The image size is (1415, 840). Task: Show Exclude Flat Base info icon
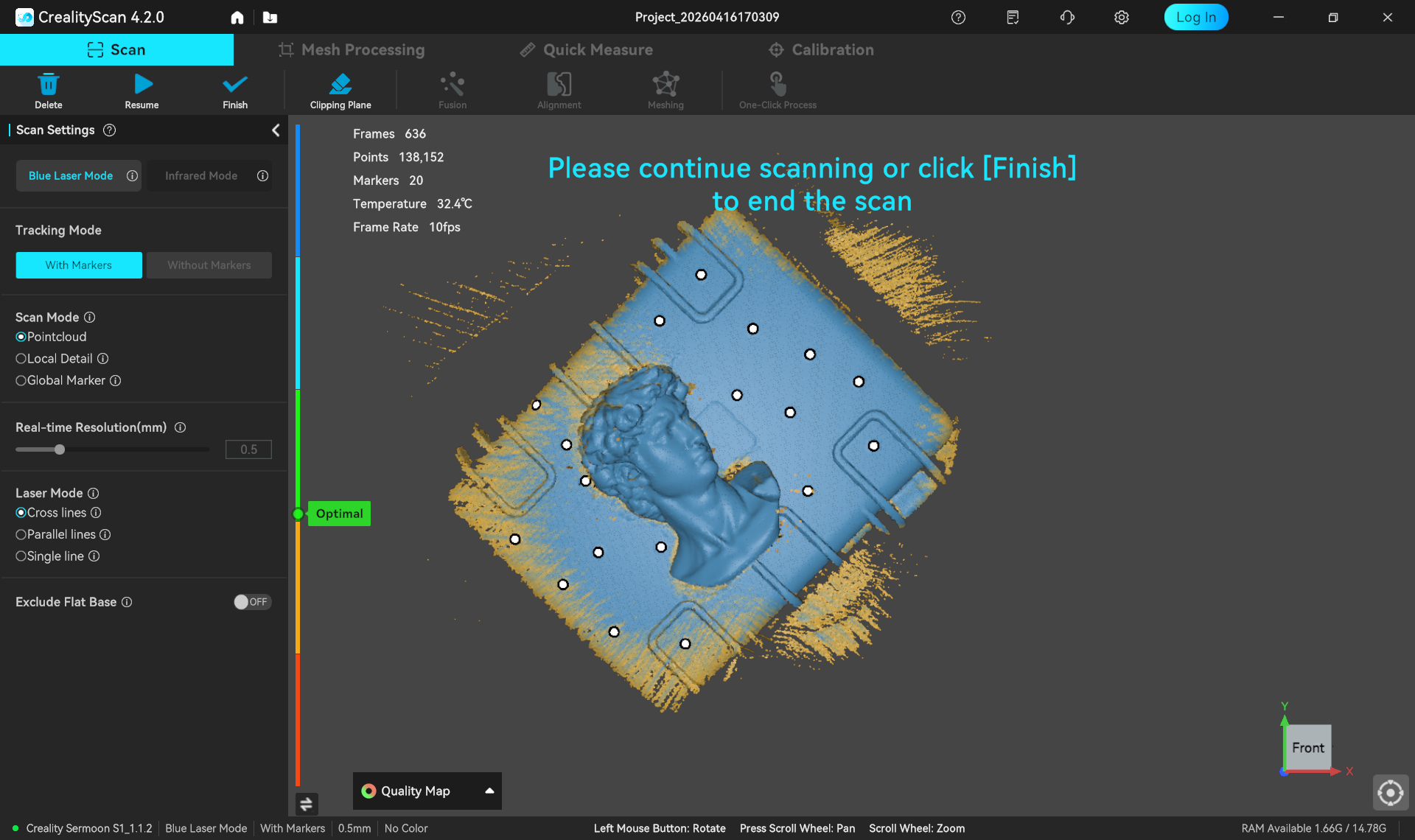pos(127,602)
